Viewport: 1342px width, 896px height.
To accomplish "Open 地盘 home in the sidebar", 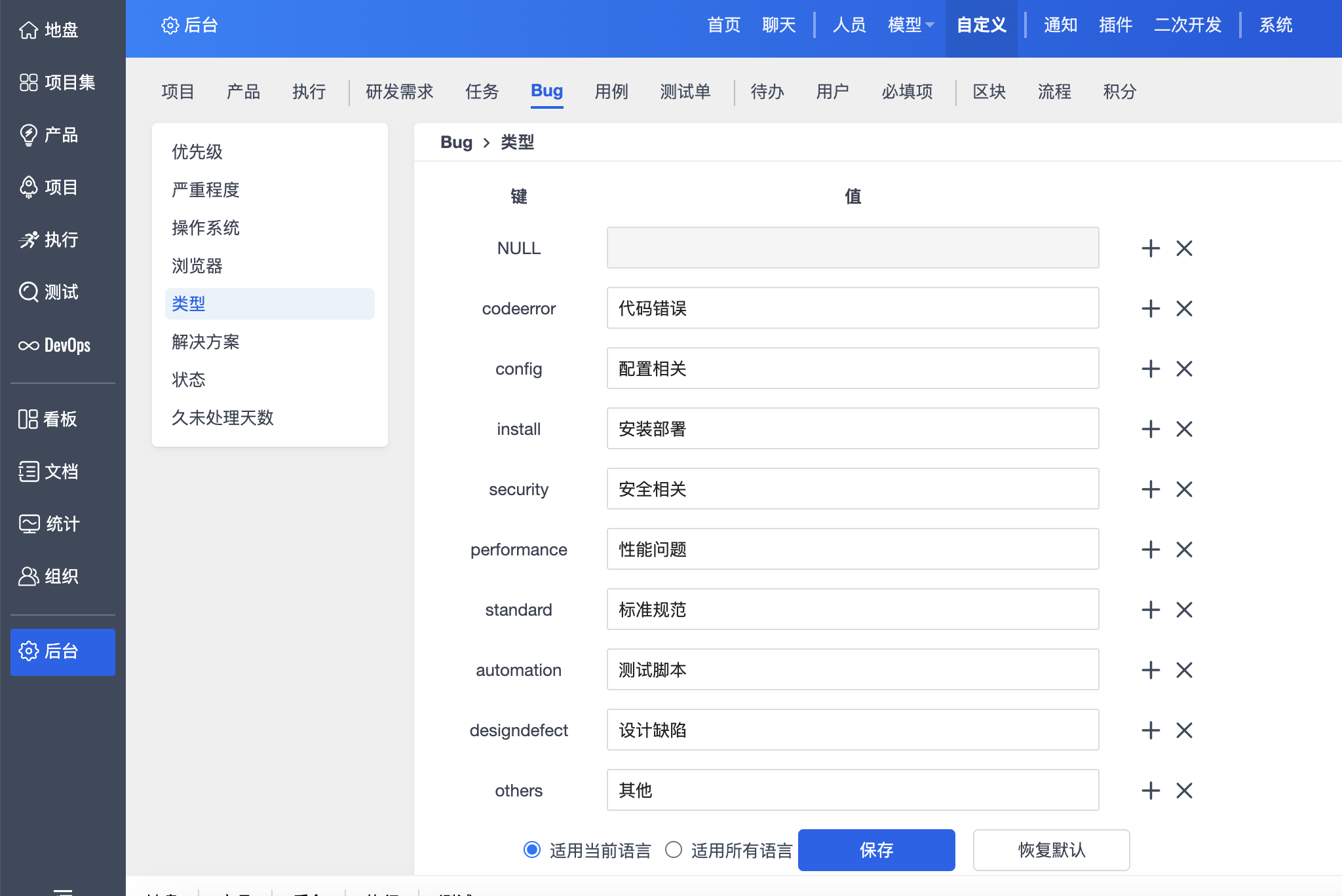I will [49, 30].
